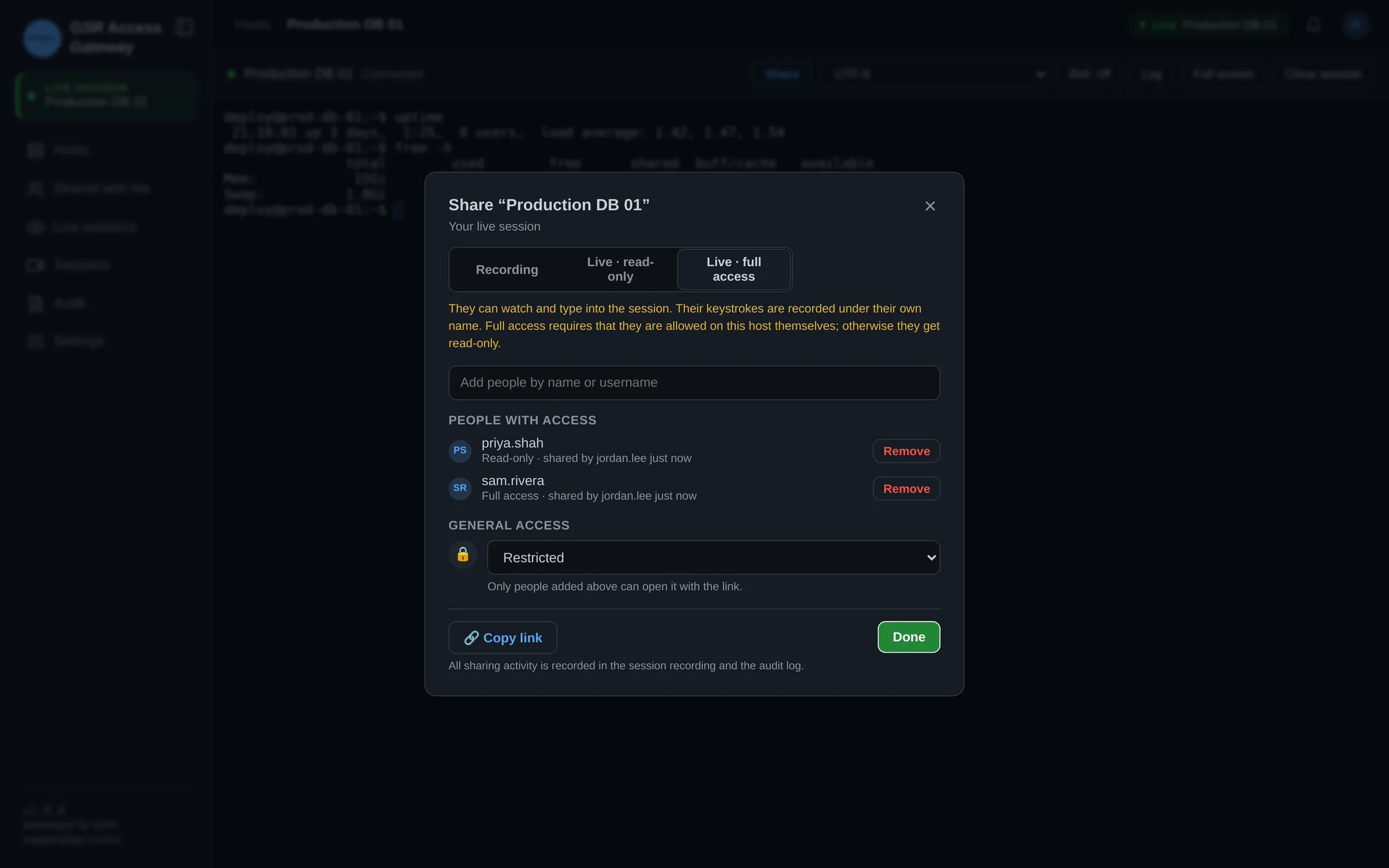This screenshot has height=868, width=1389.
Task: Switch to the Recording share tab
Action: coord(506,270)
